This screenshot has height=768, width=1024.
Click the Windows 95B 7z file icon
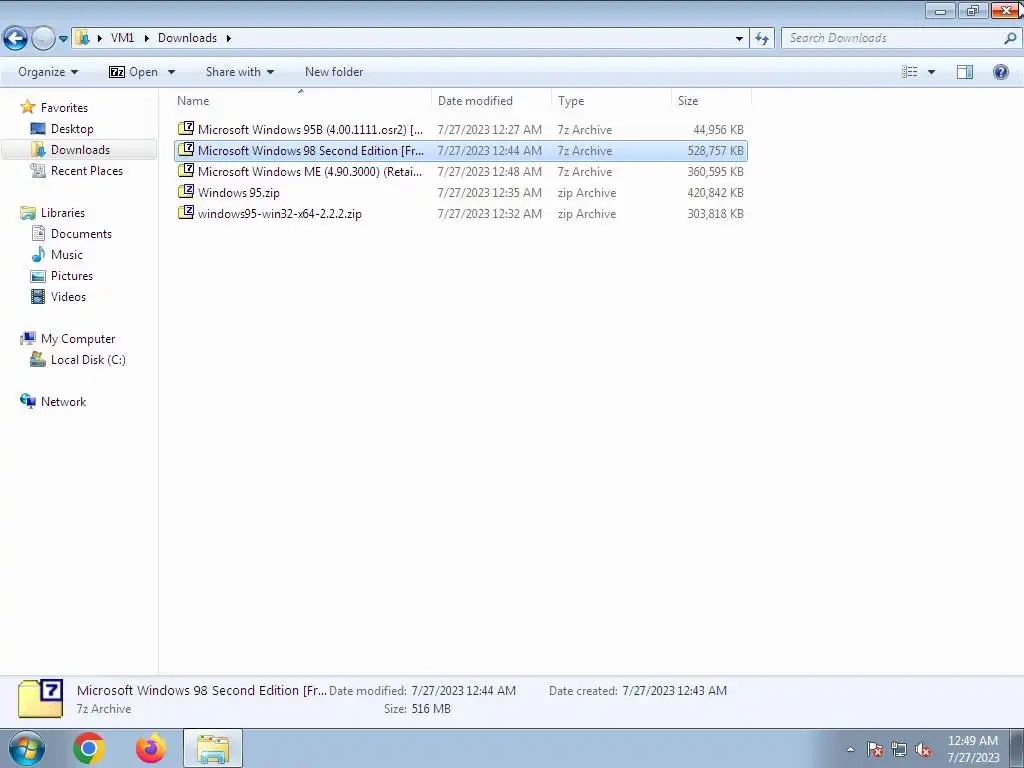coord(186,129)
